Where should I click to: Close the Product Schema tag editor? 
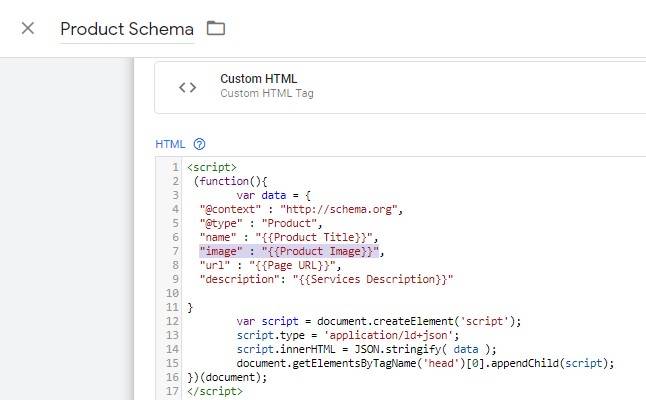[28, 28]
